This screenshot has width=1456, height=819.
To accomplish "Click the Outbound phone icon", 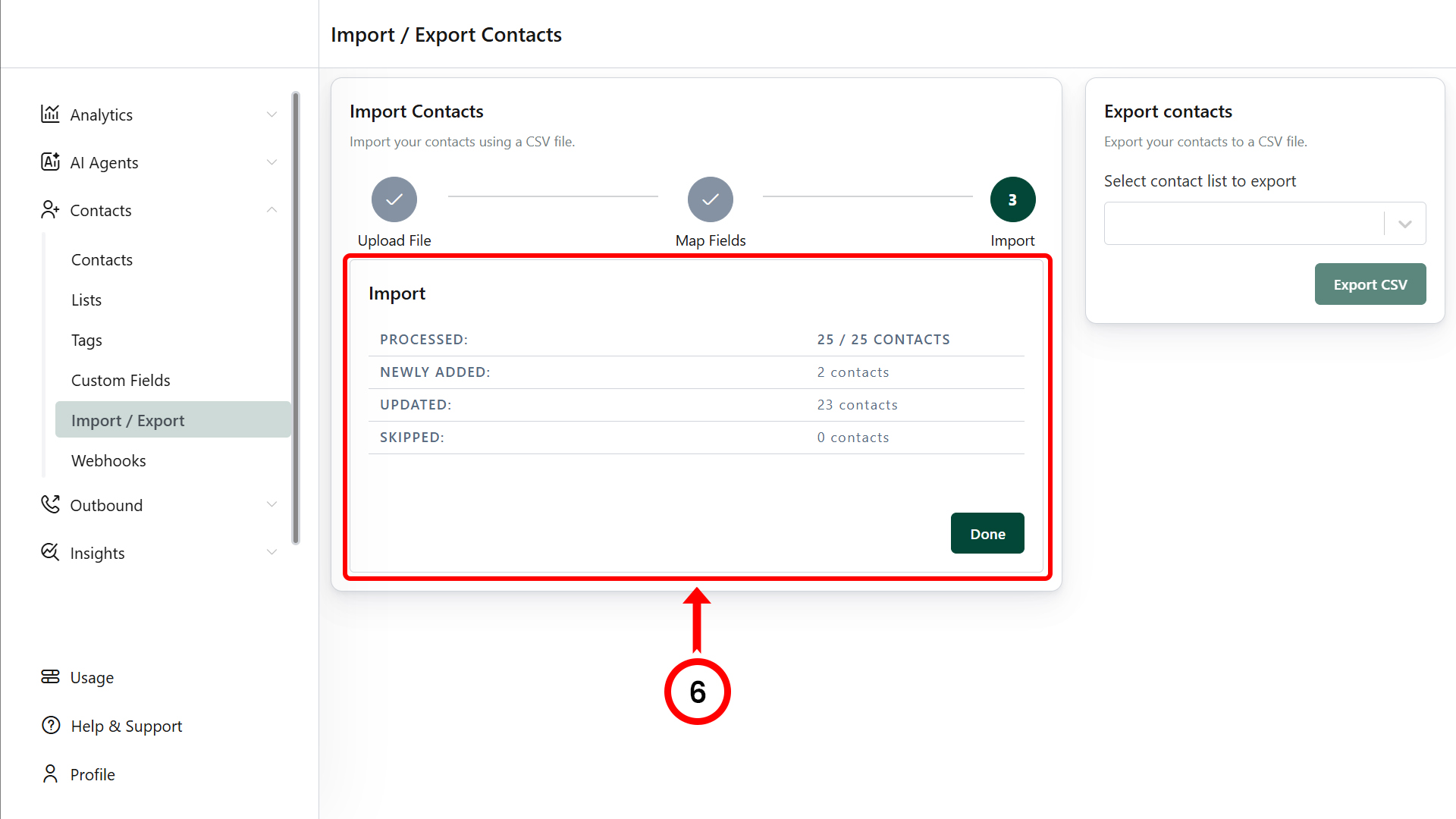I will coord(50,504).
